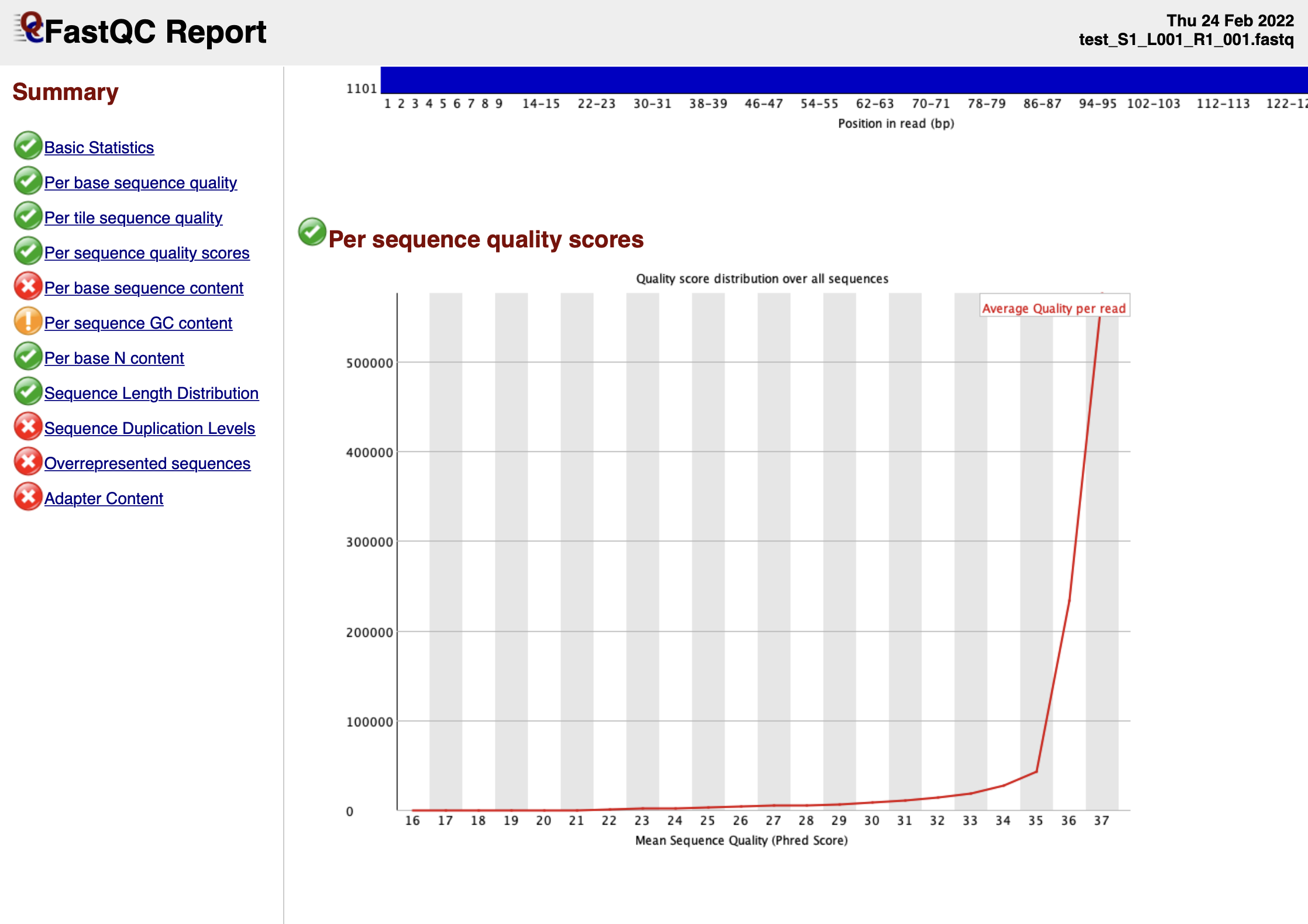
Task: Navigate to Overrepresented sequences section
Action: [147, 464]
